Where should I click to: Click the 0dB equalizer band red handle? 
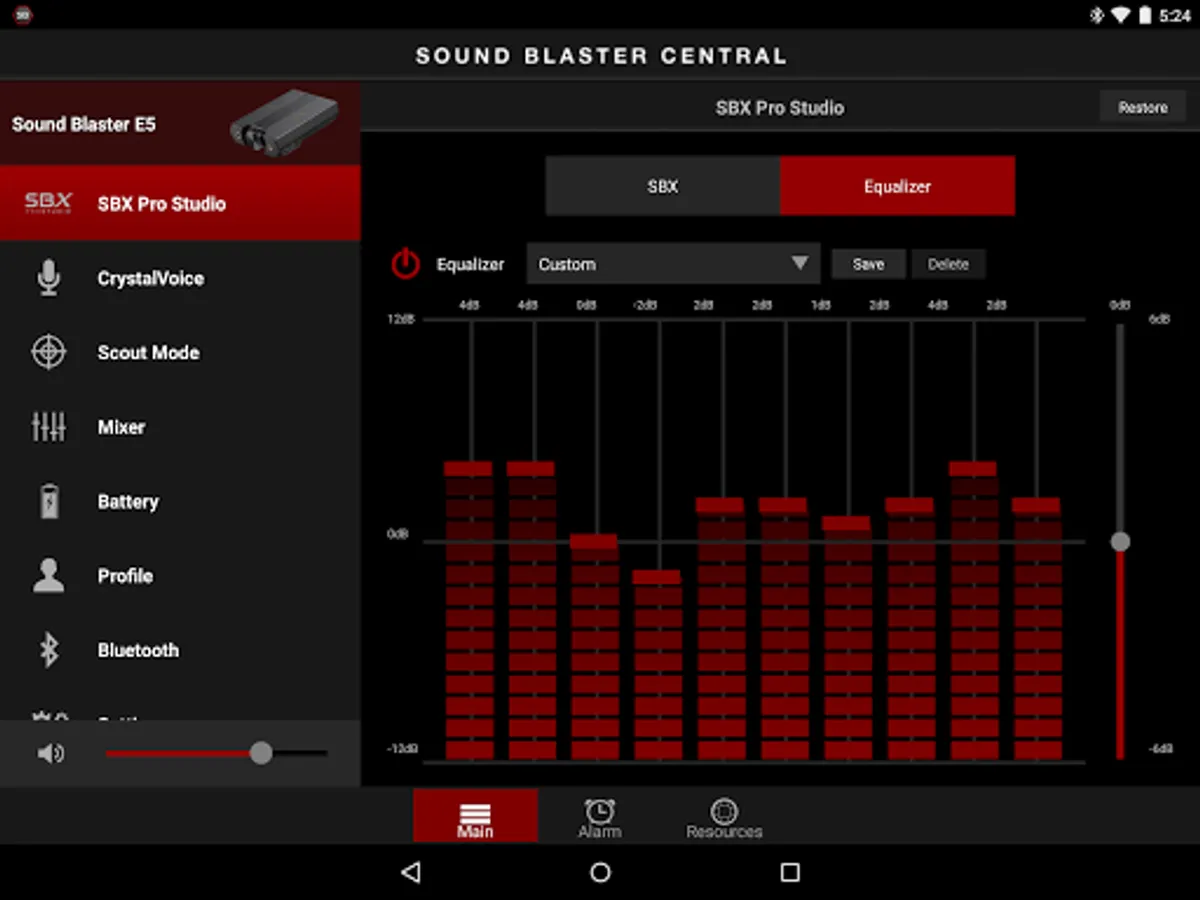pos(594,541)
